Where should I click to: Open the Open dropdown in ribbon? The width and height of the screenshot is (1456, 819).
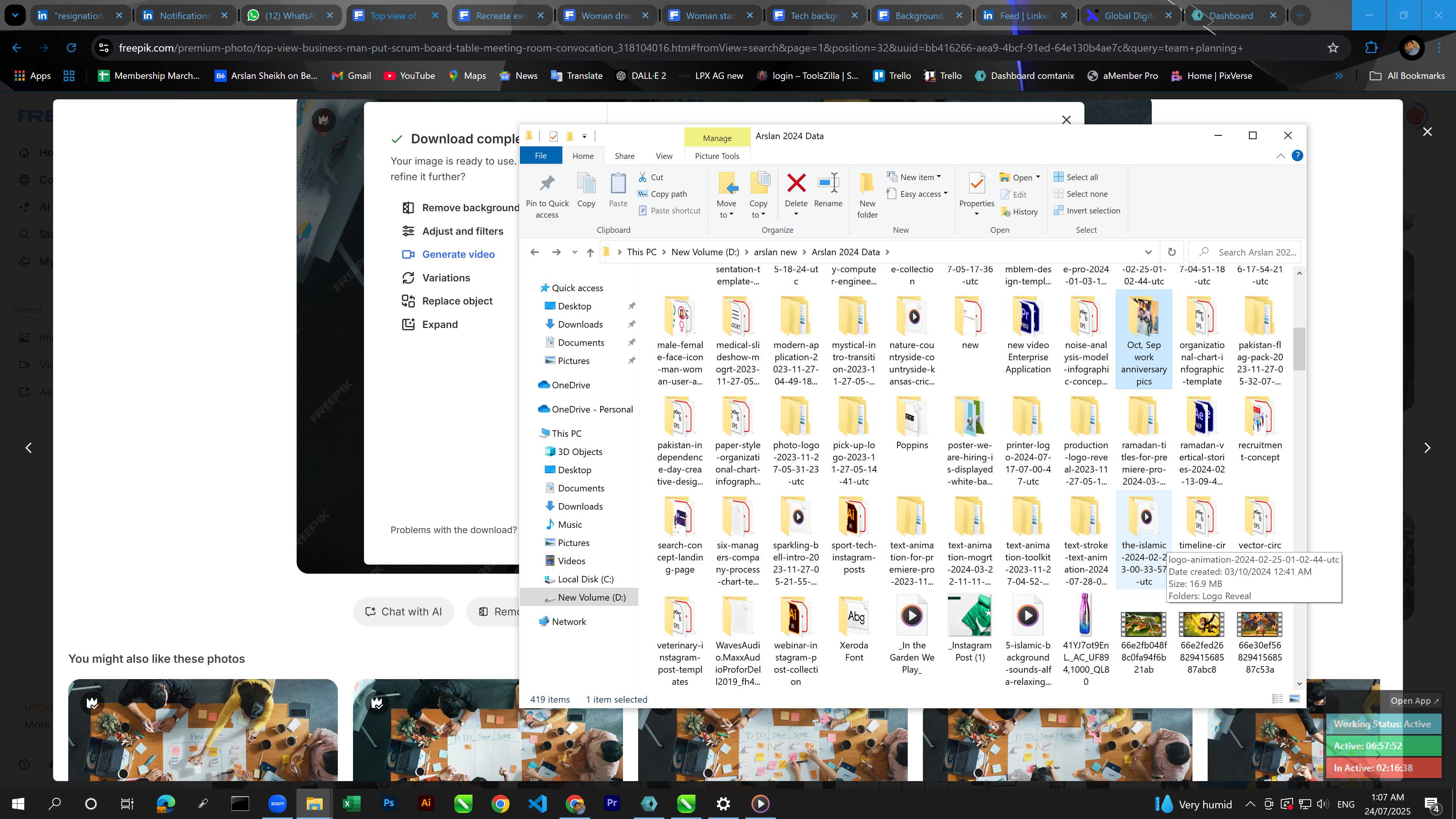coord(1020,177)
